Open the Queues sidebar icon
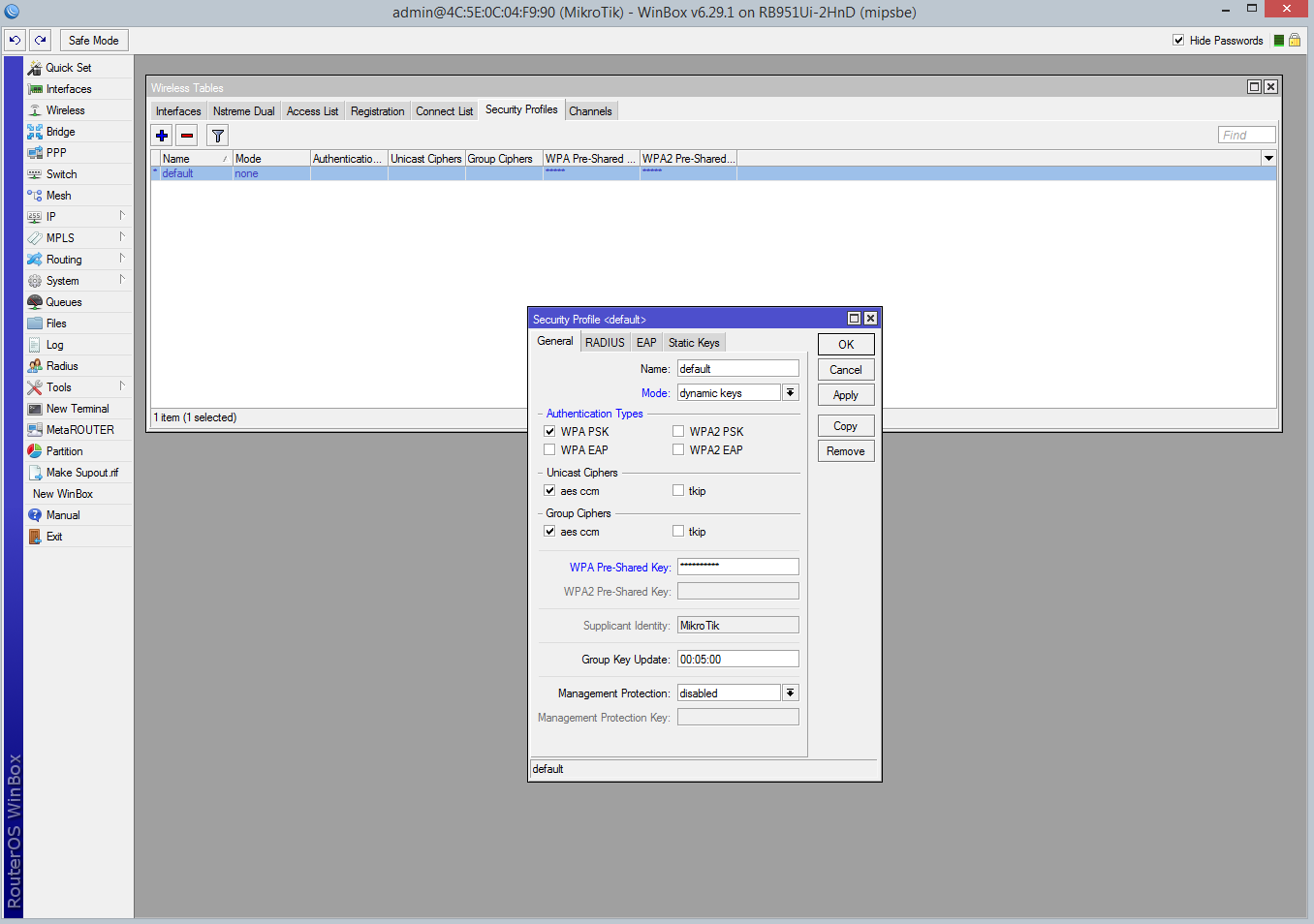Screen dimensions: 1314x924 pyautogui.click(x=35, y=302)
